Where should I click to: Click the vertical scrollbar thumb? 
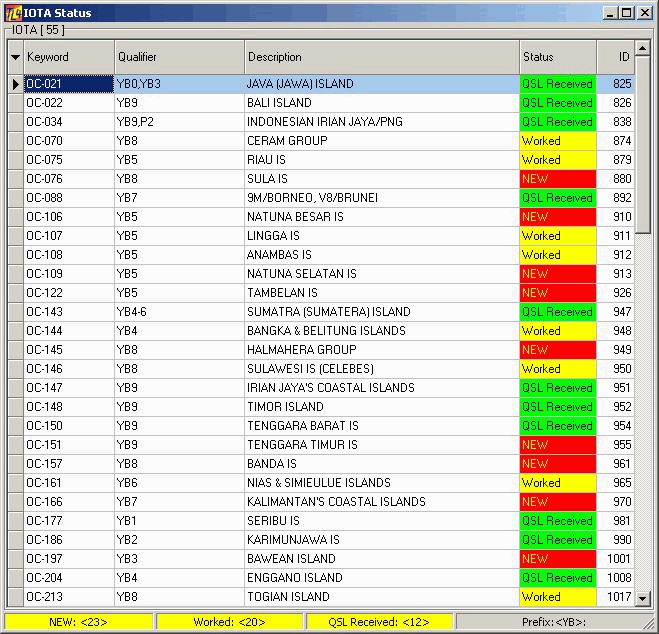coord(642,145)
